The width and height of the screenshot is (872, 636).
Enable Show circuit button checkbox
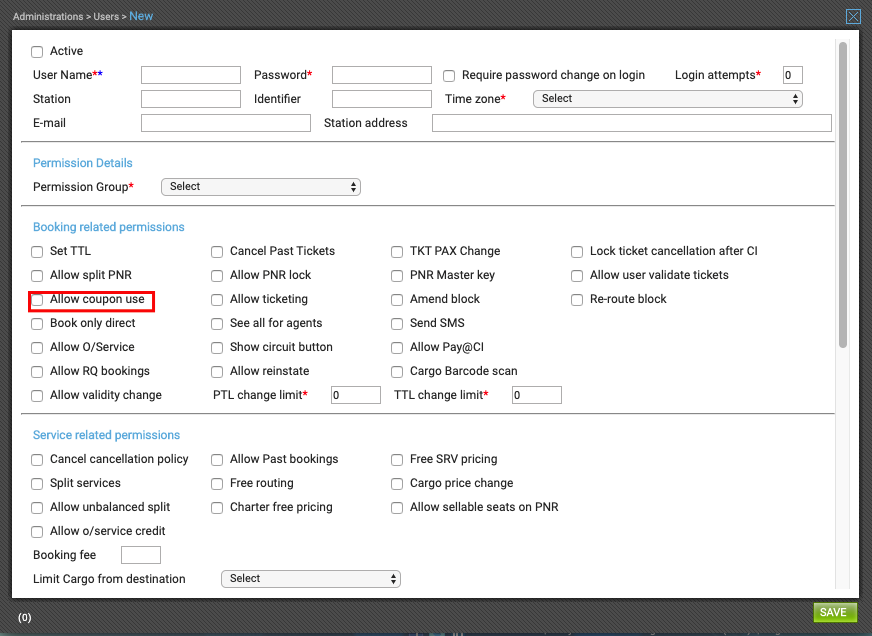click(217, 347)
